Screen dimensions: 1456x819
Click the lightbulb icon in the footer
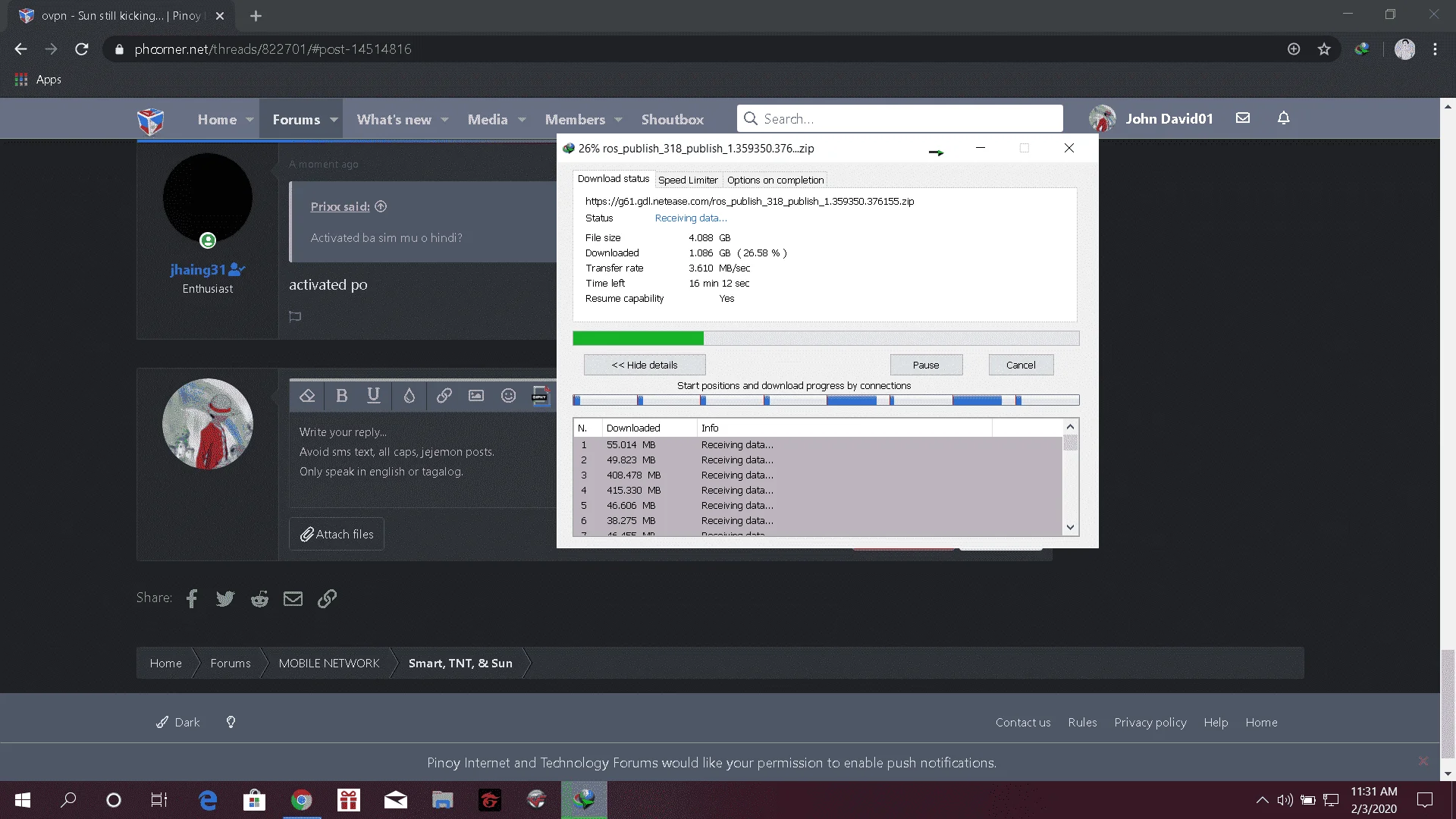(231, 722)
